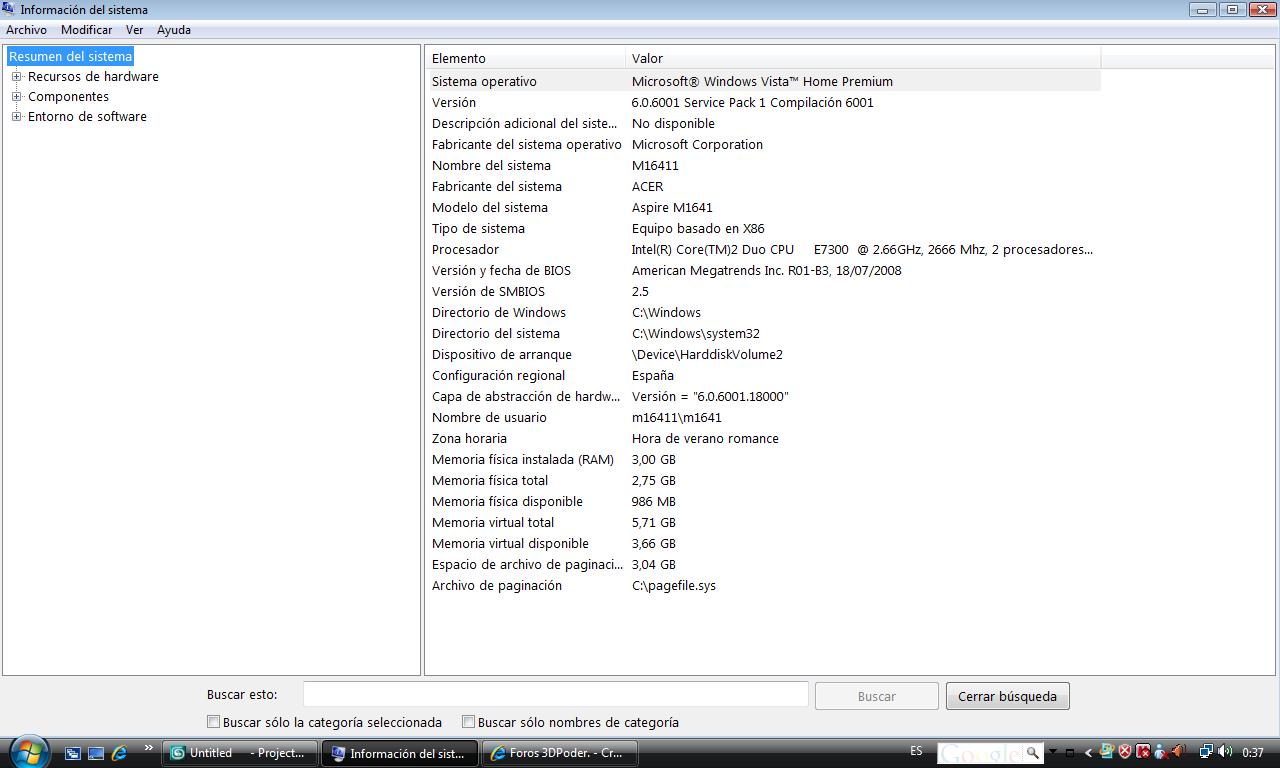Select Versión y fecha de BIOS row
The width and height of the screenshot is (1280, 768).
(764, 270)
